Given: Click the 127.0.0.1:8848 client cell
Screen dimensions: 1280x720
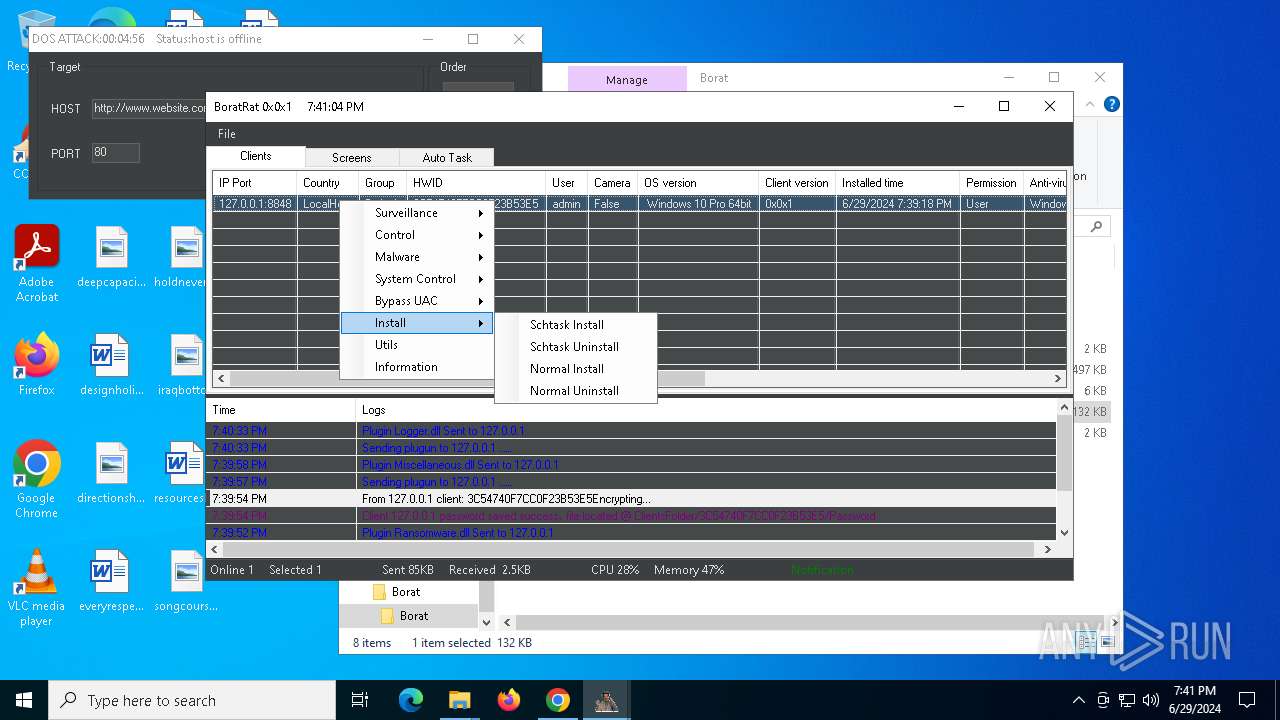Looking at the screenshot, I should (255, 204).
